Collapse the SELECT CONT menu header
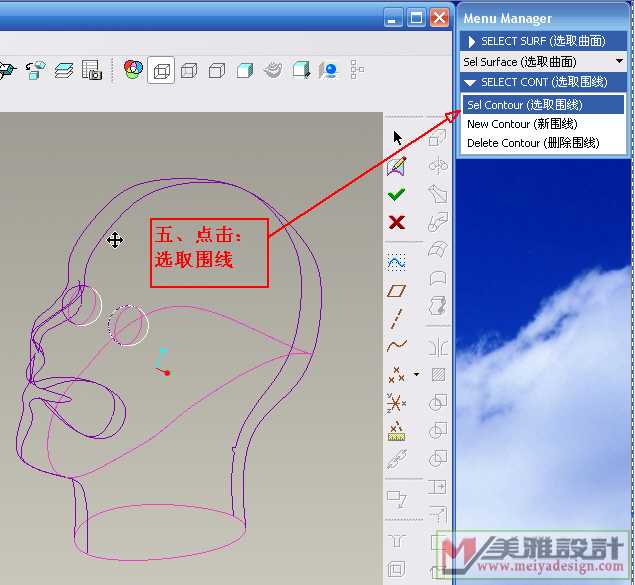Screen dimensions: 635x585 pos(543,82)
